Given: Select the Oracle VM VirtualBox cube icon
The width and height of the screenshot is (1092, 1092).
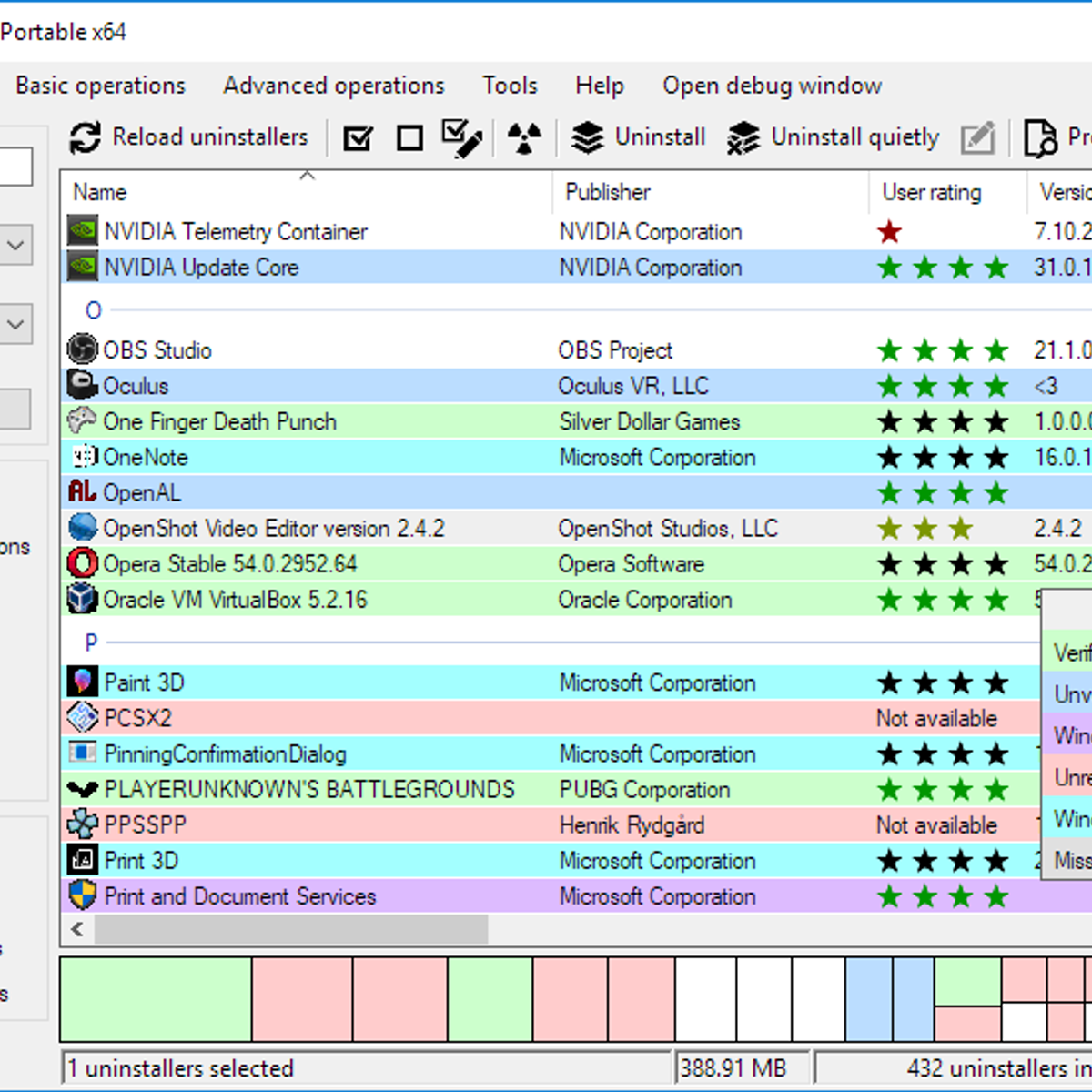Looking at the screenshot, I should 83,599.
